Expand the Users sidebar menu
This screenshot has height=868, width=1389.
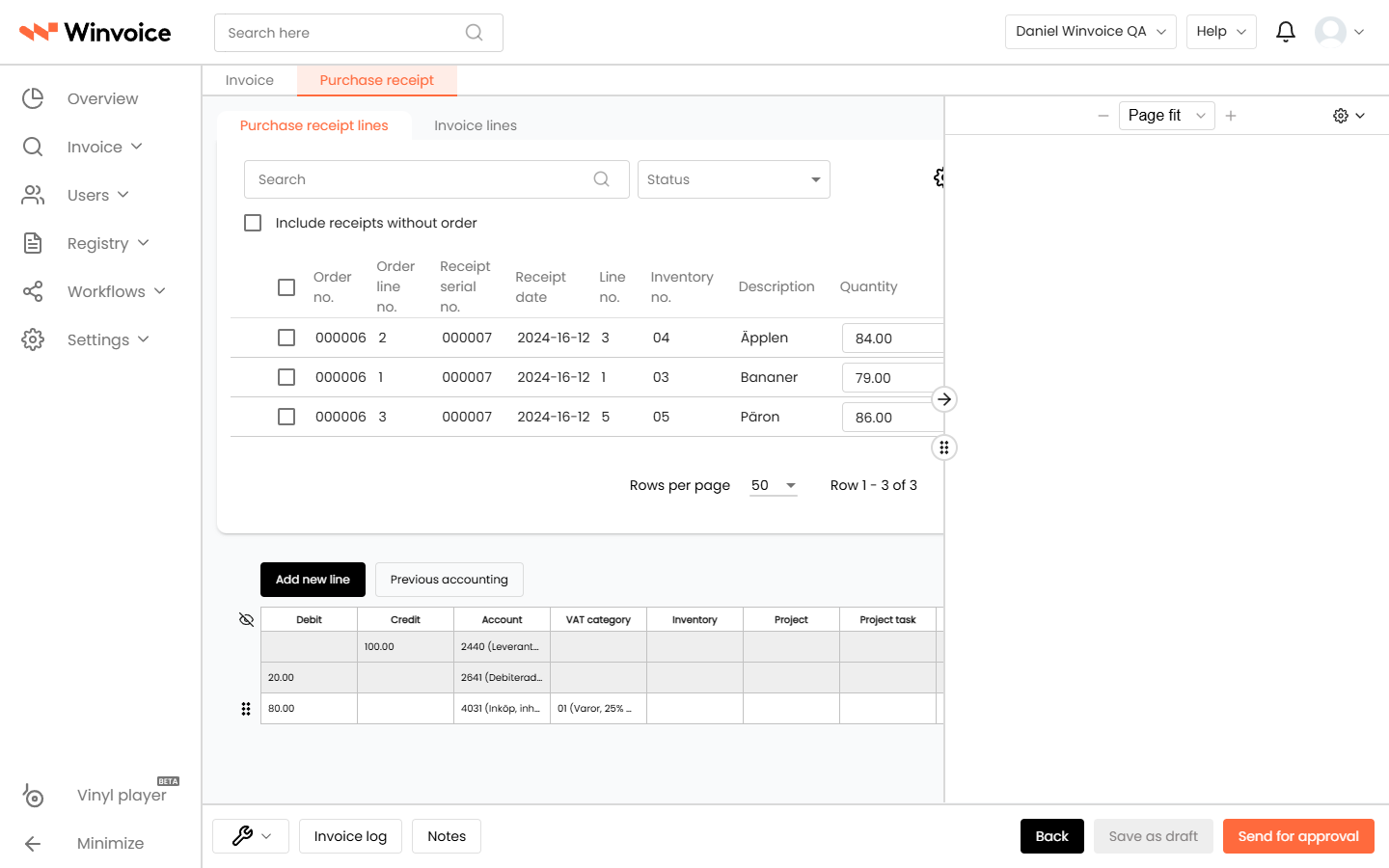pos(123,195)
